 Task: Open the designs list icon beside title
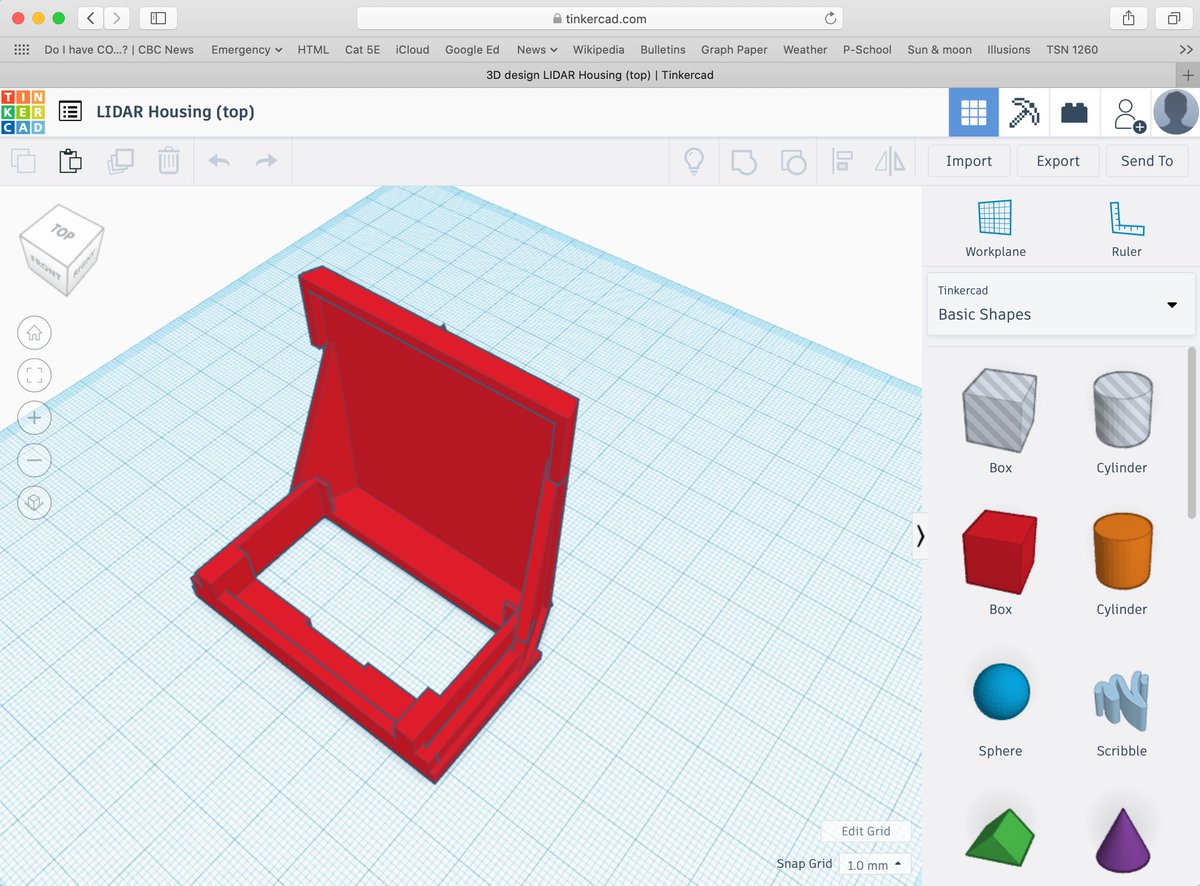click(x=70, y=112)
